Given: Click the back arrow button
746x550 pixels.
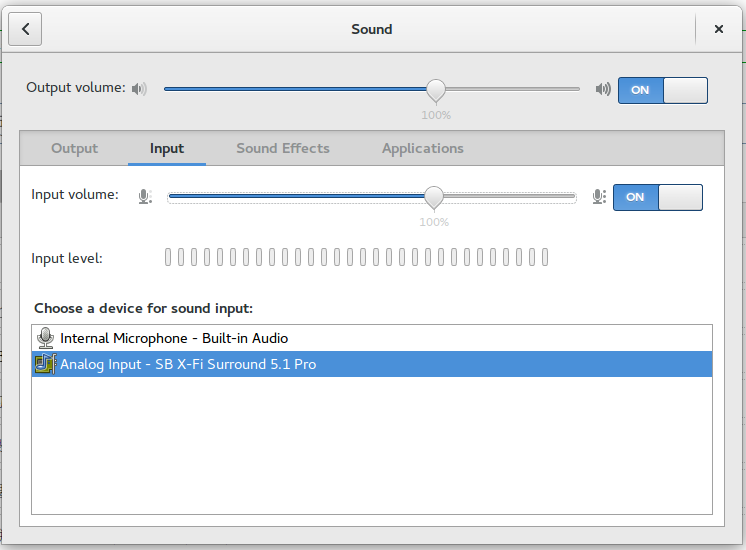Looking at the screenshot, I should coord(25,30).
